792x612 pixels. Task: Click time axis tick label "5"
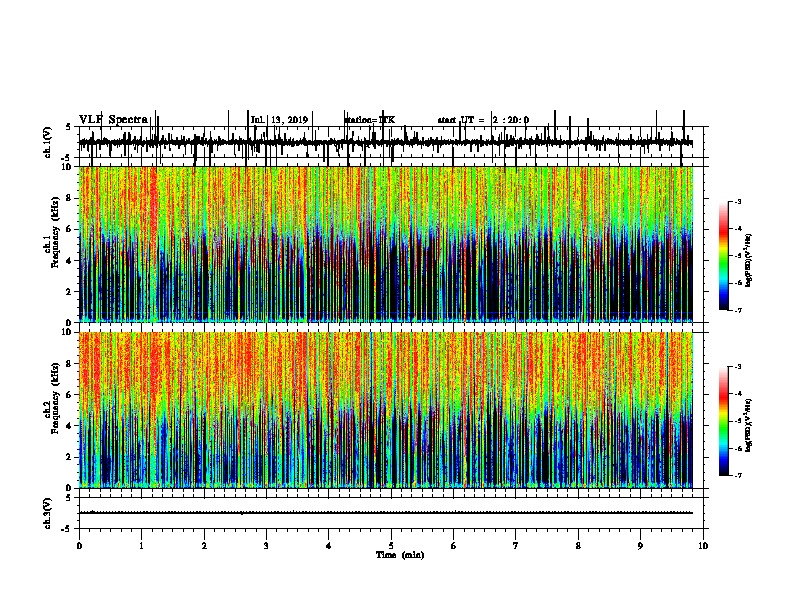[391, 546]
